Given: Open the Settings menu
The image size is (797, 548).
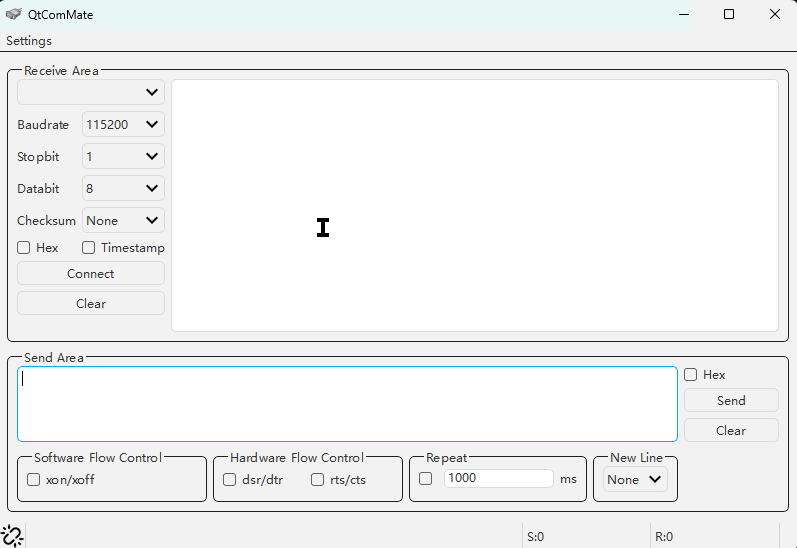Looking at the screenshot, I should (29, 41).
